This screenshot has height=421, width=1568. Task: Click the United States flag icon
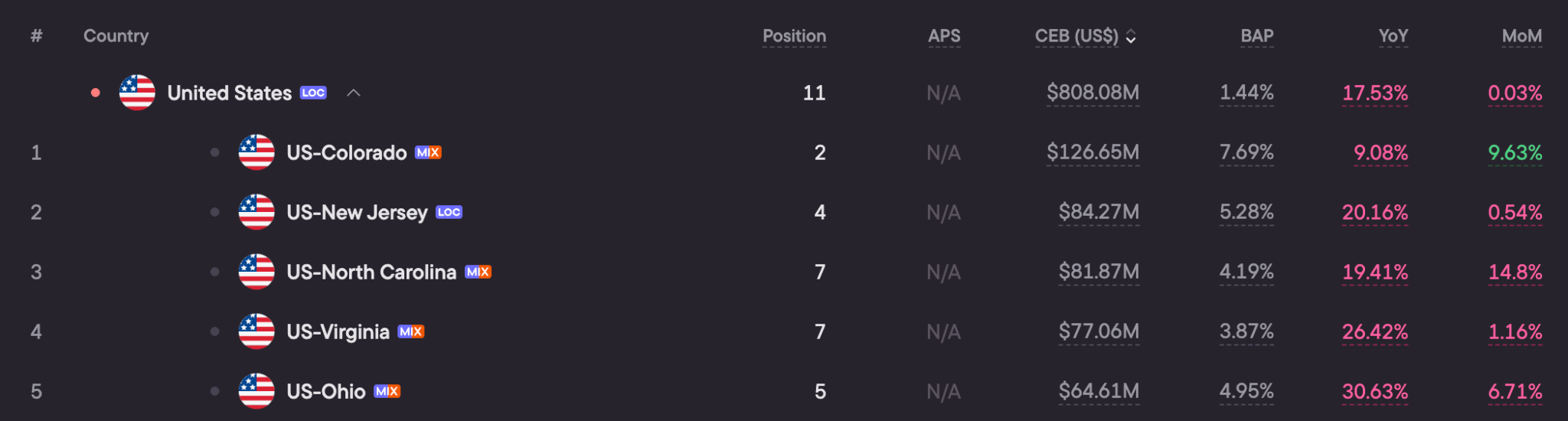137,93
